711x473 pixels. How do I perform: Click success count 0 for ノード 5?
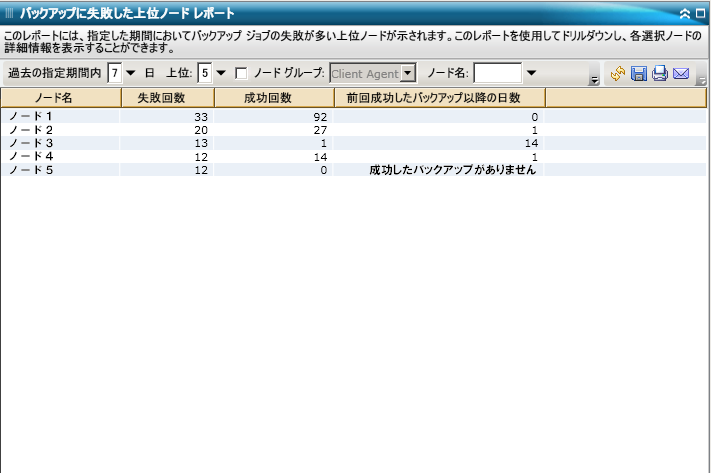[x=323, y=171]
